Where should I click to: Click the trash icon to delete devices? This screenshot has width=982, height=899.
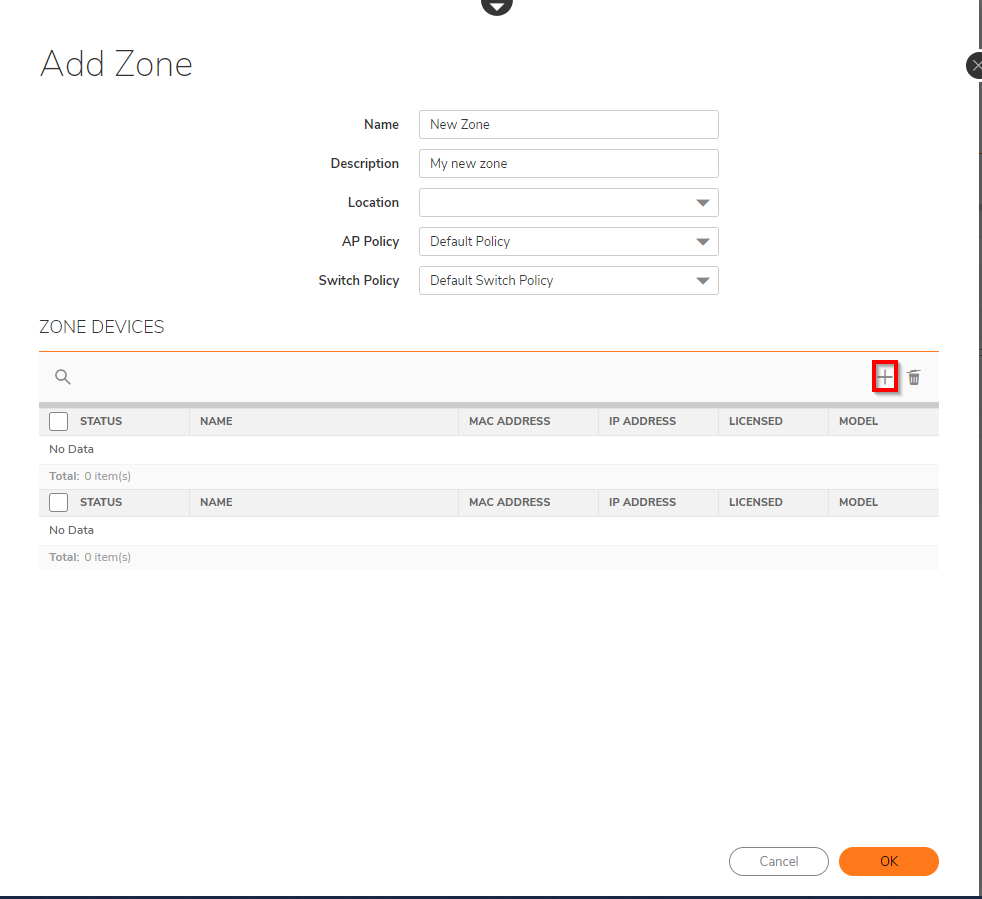[914, 377]
